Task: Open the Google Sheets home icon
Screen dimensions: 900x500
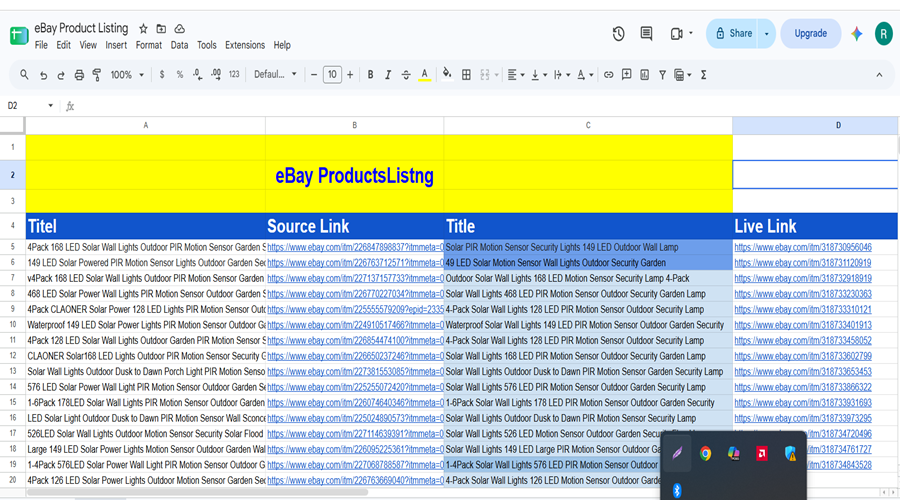Action: click(x=19, y=36)
